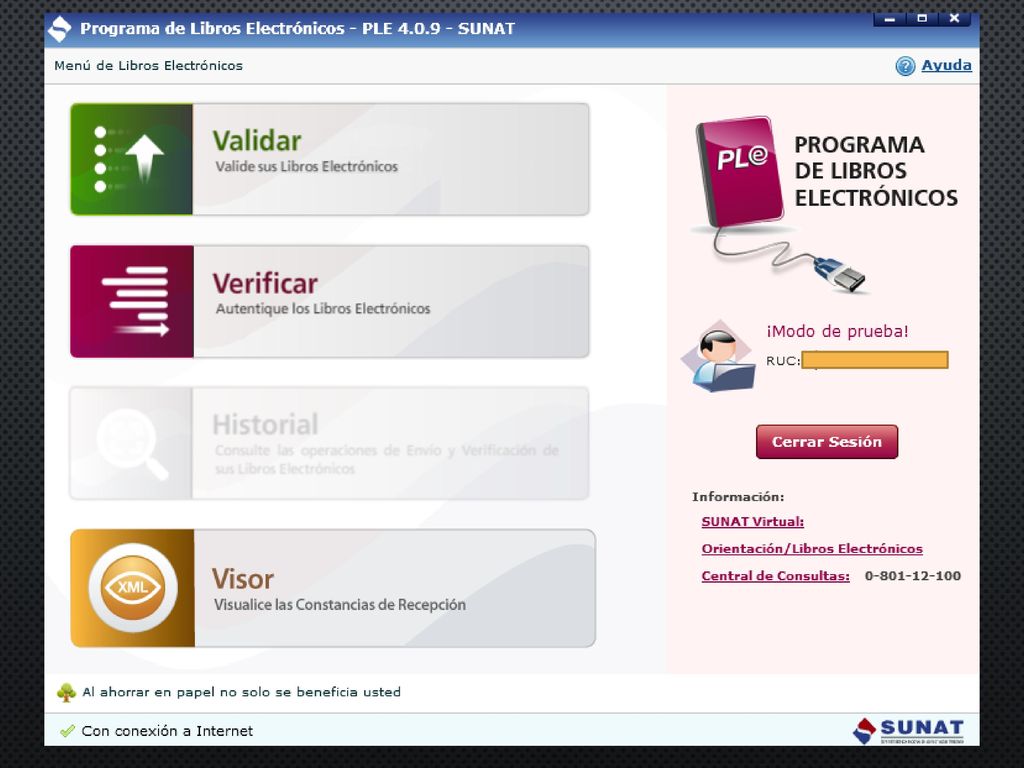Close the PLE window
Viewport: 1024px width, 768px height.
(x=954, y=19)
